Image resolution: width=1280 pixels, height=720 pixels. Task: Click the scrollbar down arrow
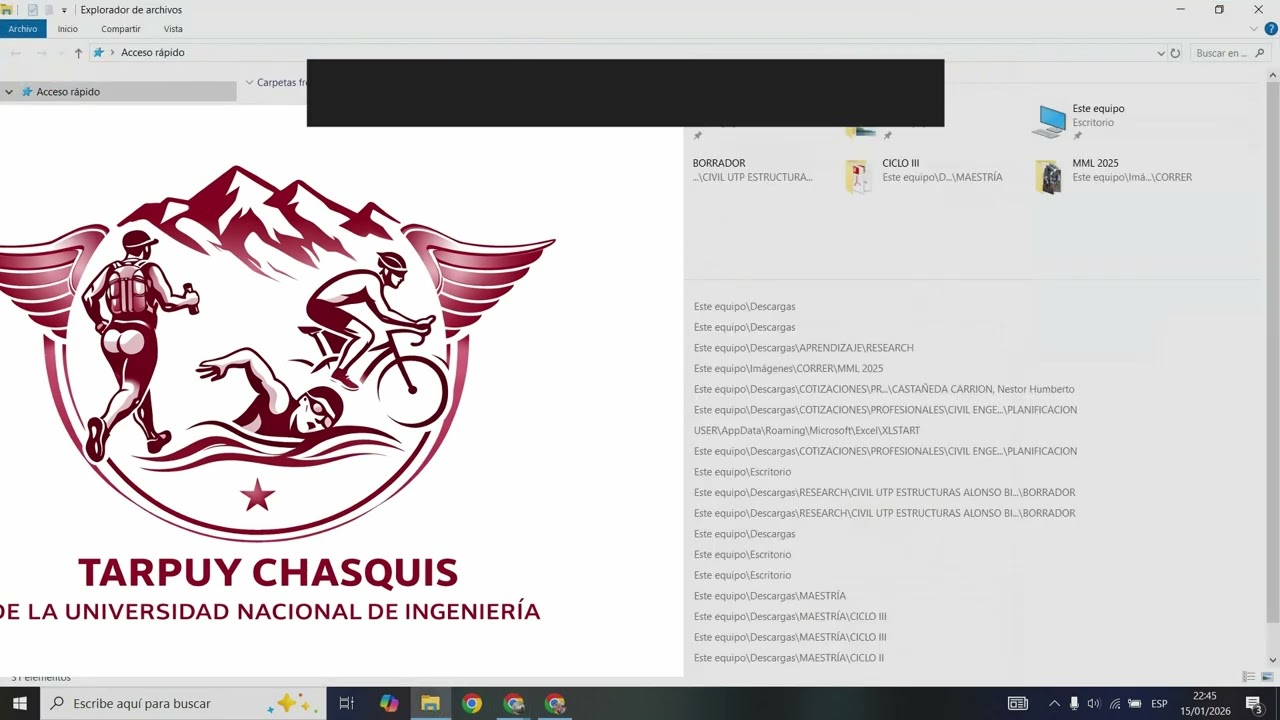[1273, 660]
